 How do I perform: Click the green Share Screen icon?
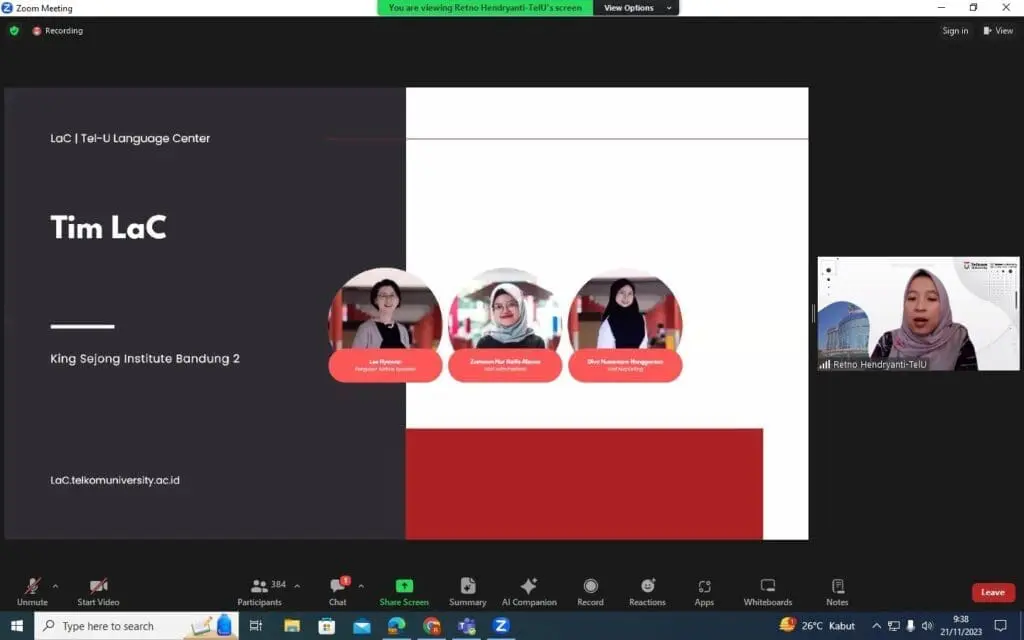tap(404, 586)
